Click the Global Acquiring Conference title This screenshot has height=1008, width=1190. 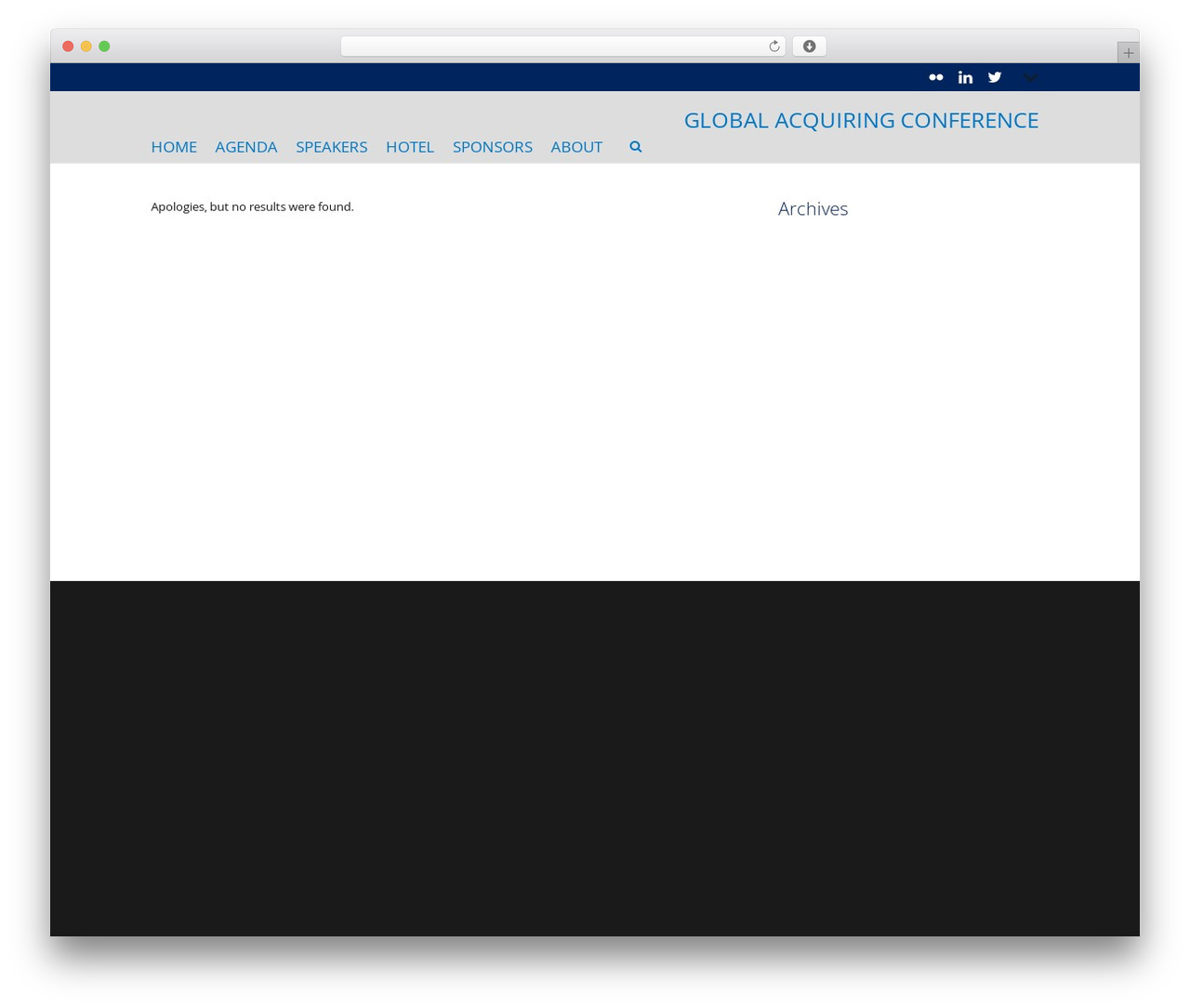click(861, 120)
